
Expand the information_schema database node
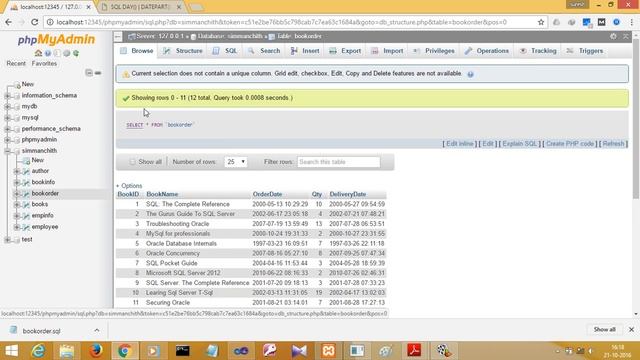7,96
